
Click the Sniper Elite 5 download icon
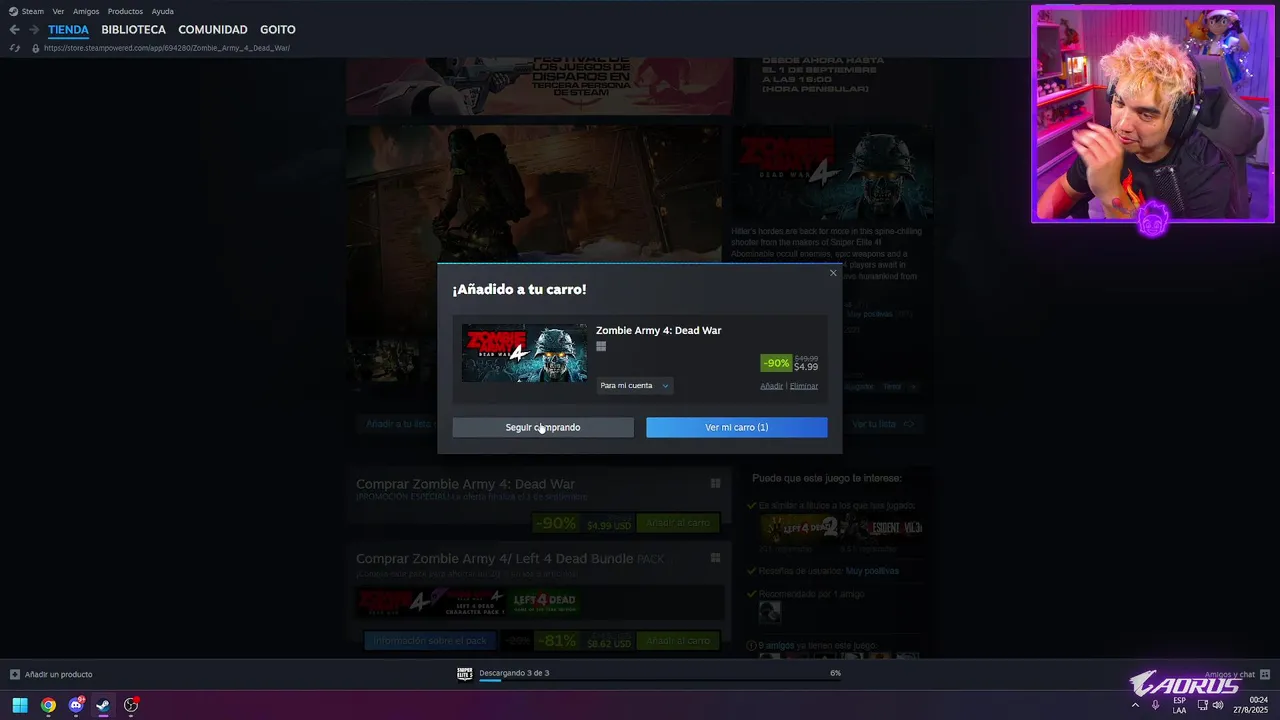465,674
